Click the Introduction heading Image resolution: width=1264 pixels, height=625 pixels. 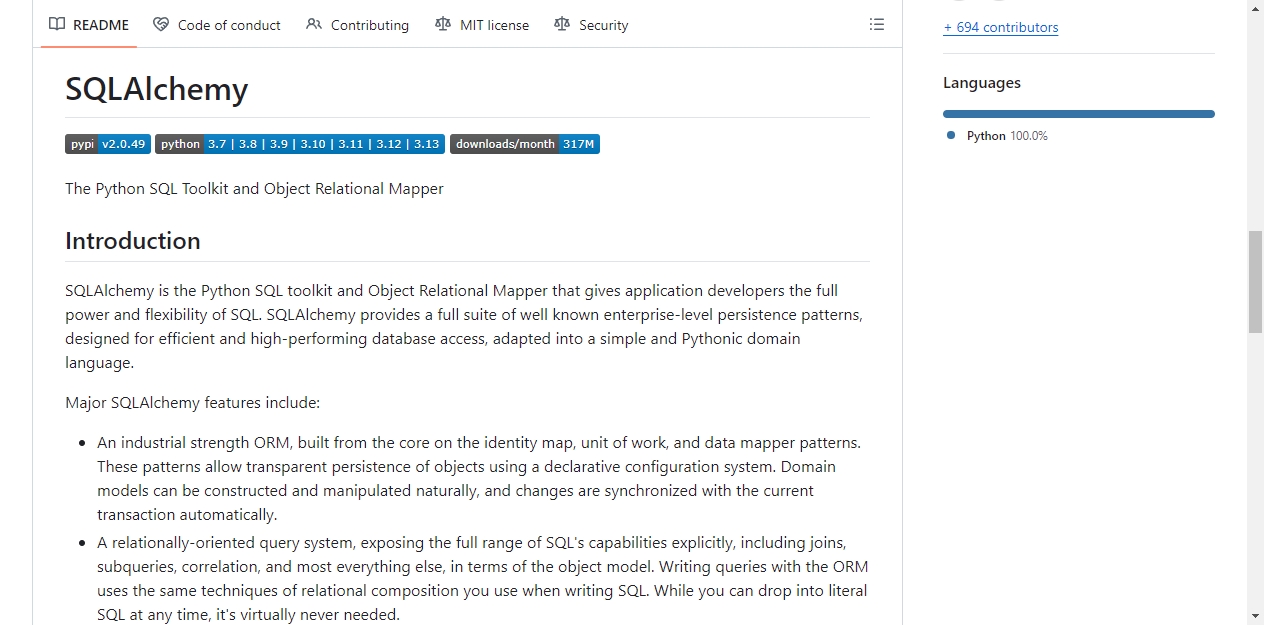coord(133,241)
